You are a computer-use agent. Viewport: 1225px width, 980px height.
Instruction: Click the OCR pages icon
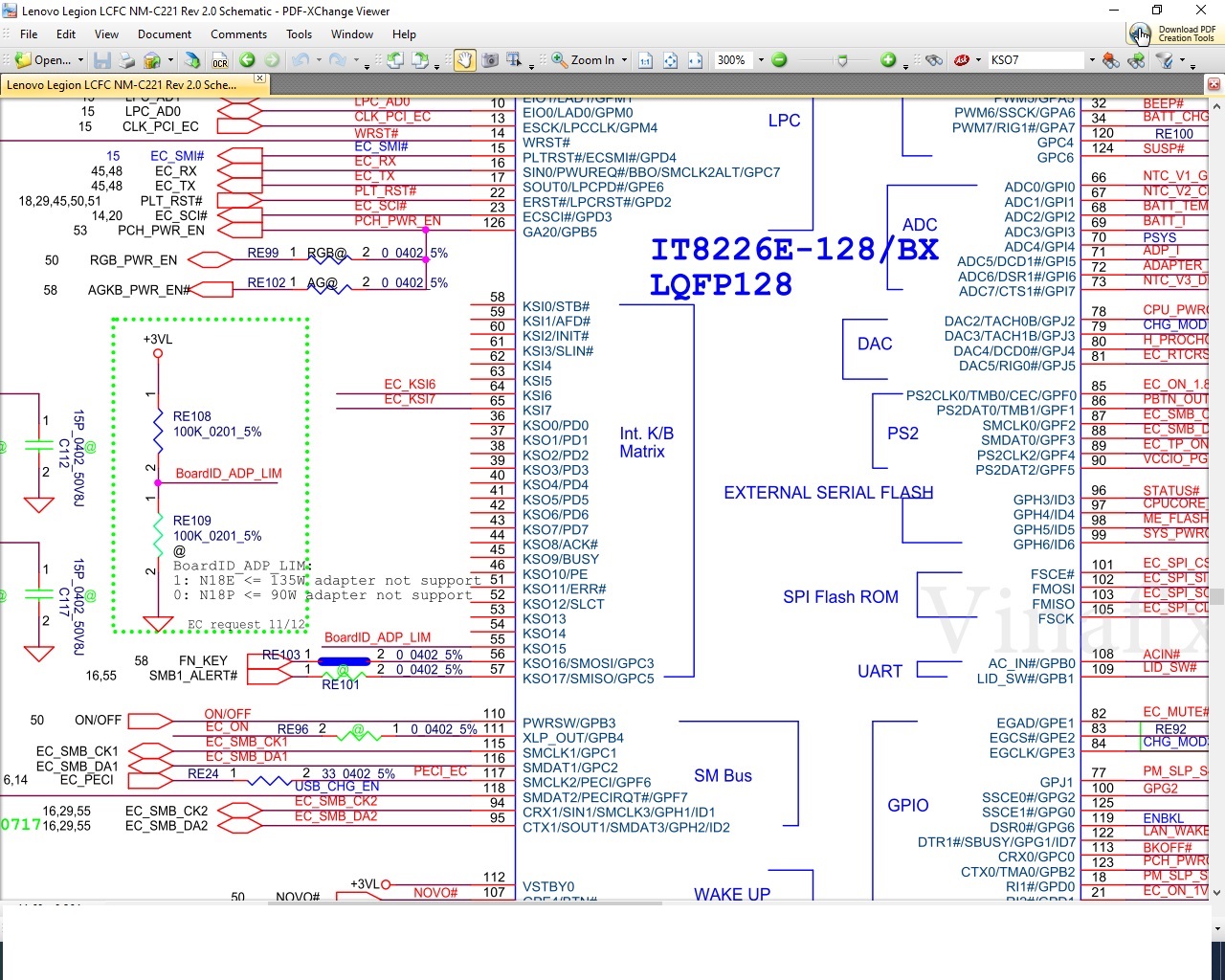click(x=220, y=60)
